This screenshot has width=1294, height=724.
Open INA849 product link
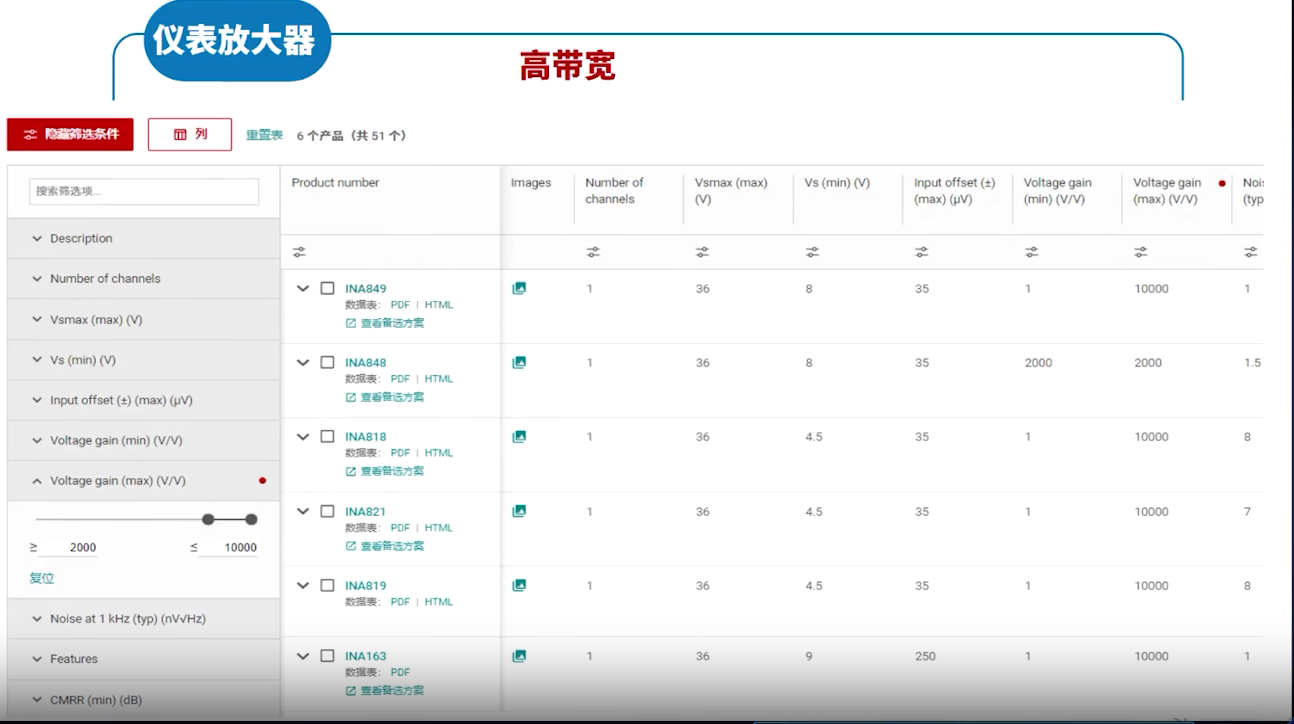tap(365, 289)
